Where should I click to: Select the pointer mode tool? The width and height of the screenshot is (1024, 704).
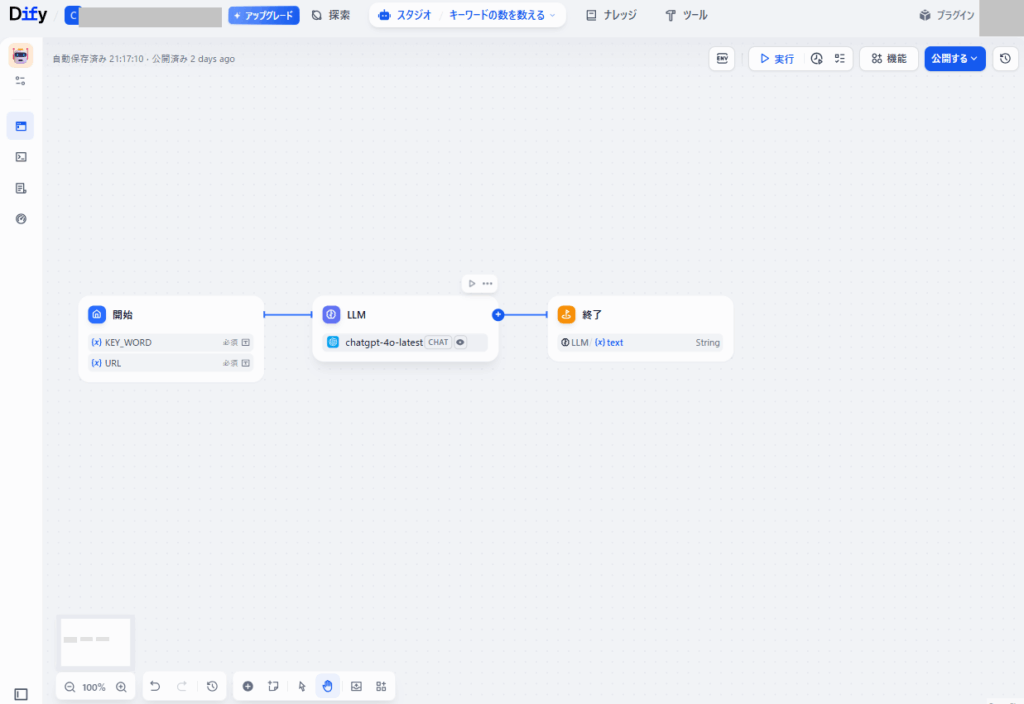coord(301,686)
